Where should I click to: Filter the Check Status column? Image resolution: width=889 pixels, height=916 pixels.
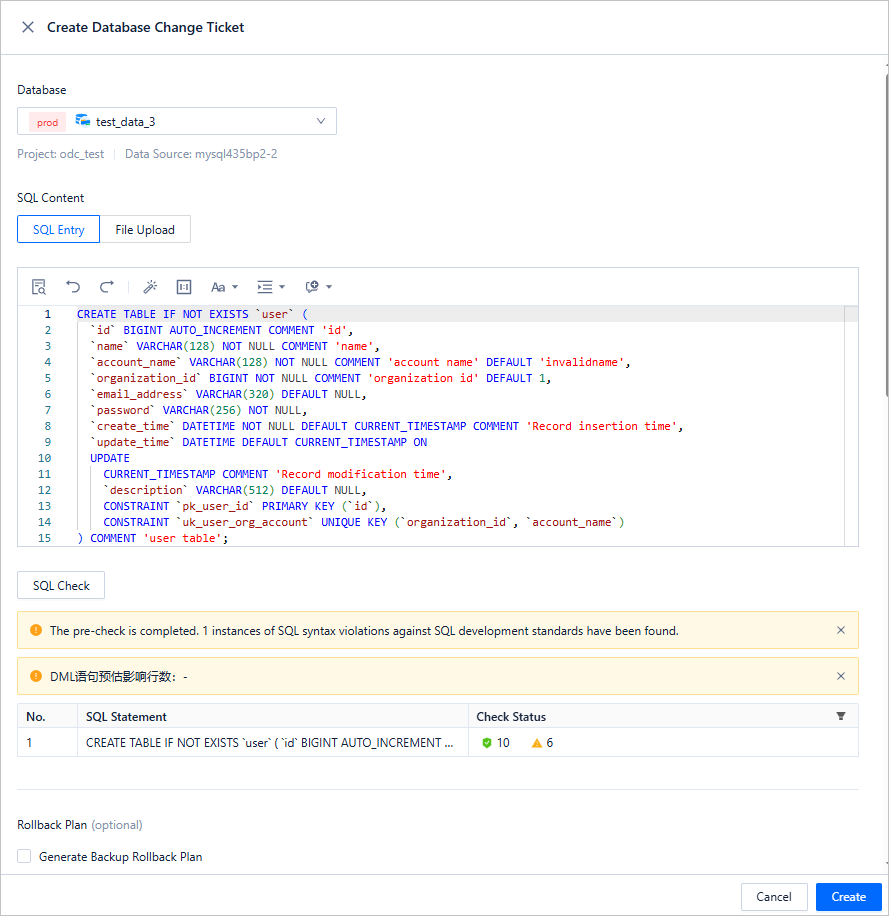841,716
